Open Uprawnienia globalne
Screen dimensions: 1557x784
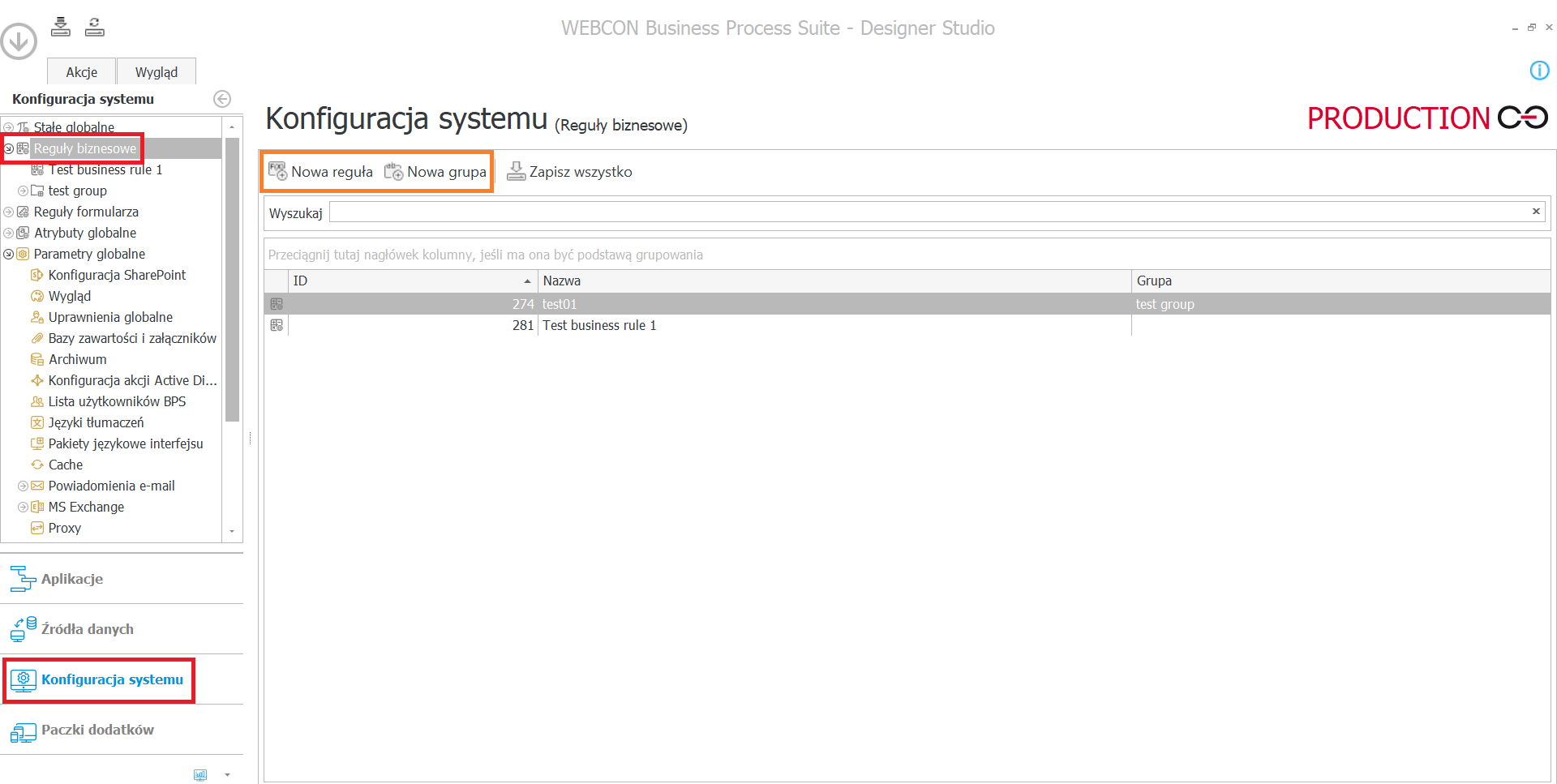pos(110,317)
